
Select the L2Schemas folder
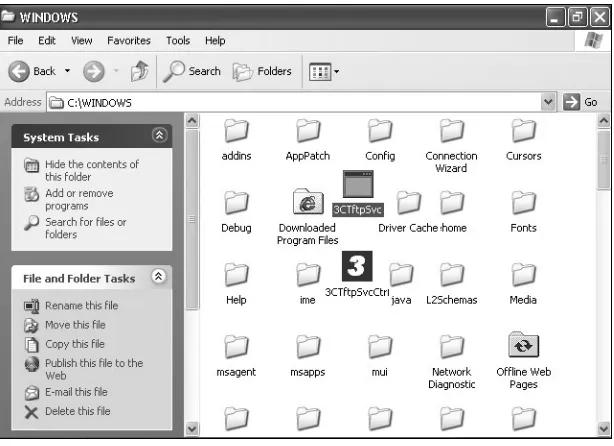point(451,284)
